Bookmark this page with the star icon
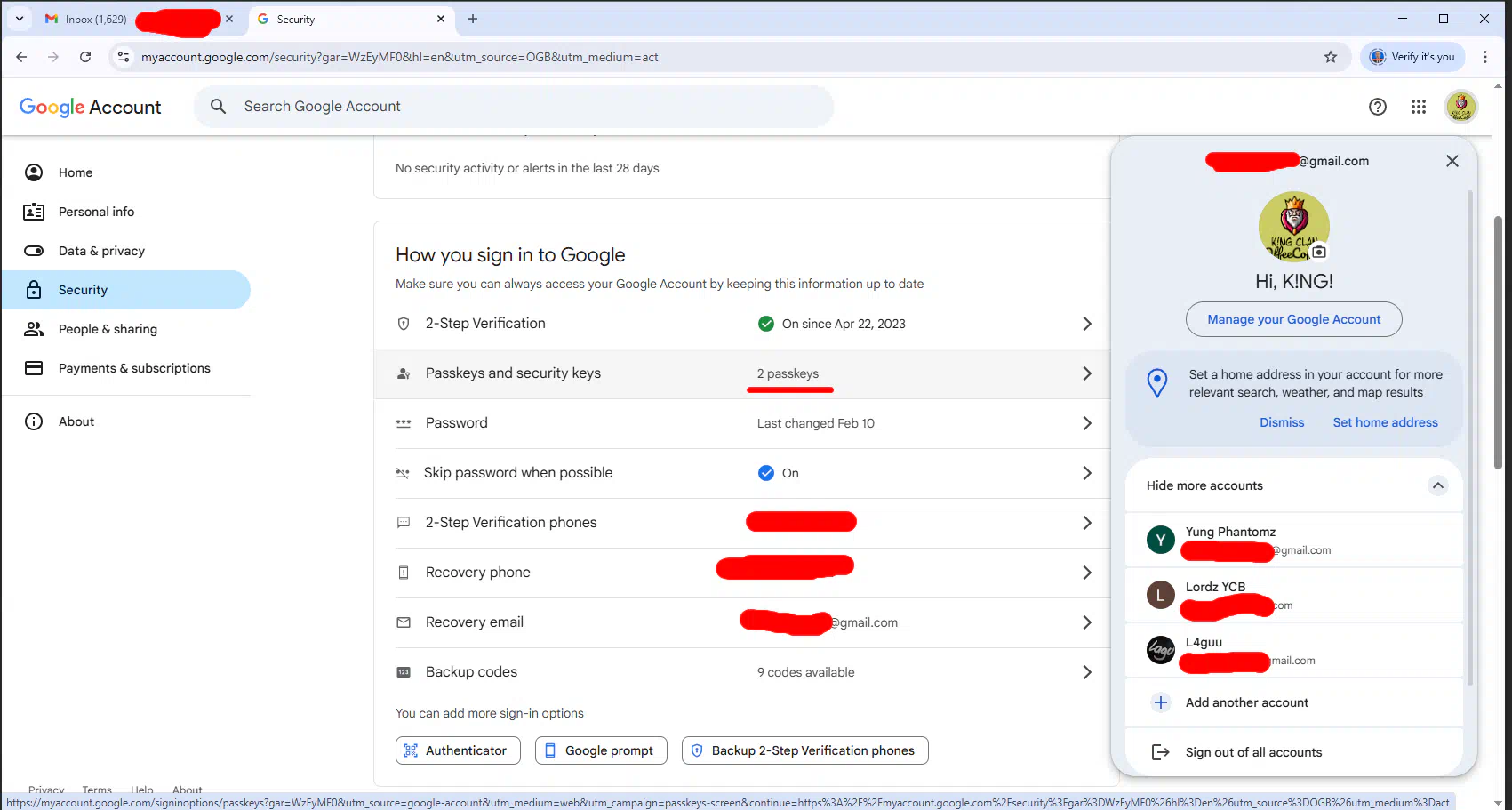Viewport: 1512px width, 810px height. tap(1331, 57)
